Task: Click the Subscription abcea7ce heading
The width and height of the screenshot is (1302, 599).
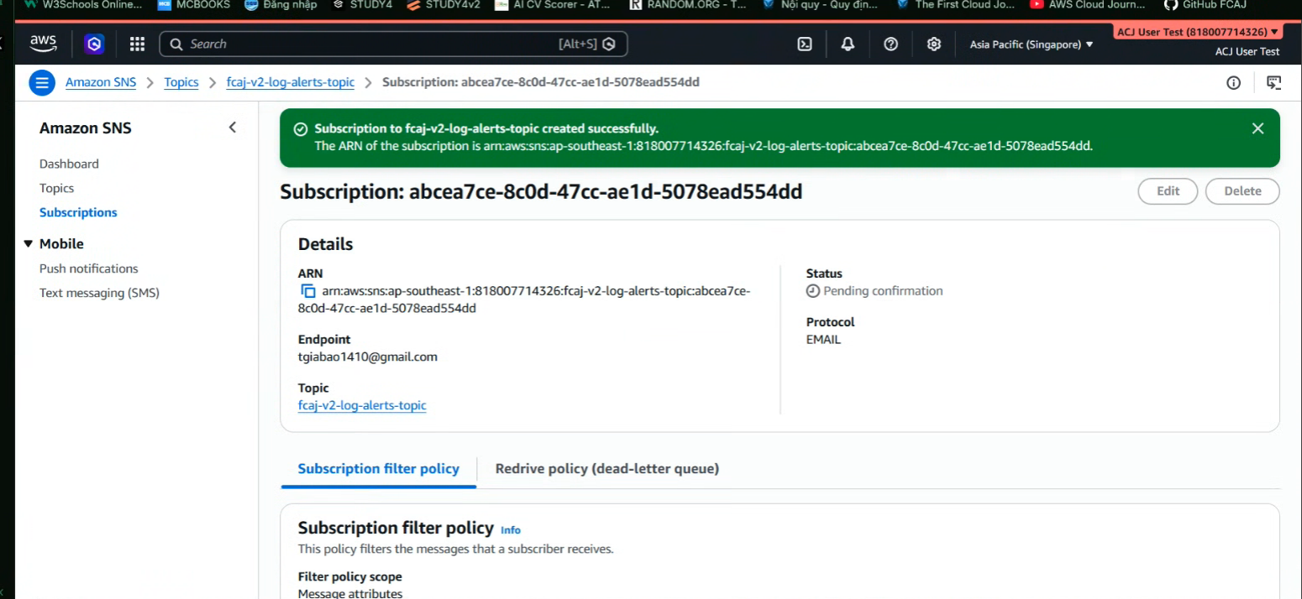Action: [x=541, y=192]
